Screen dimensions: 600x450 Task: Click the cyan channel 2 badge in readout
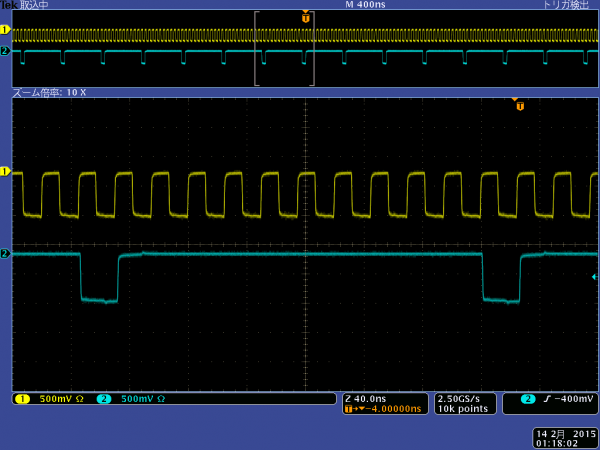tap(103, 399)
